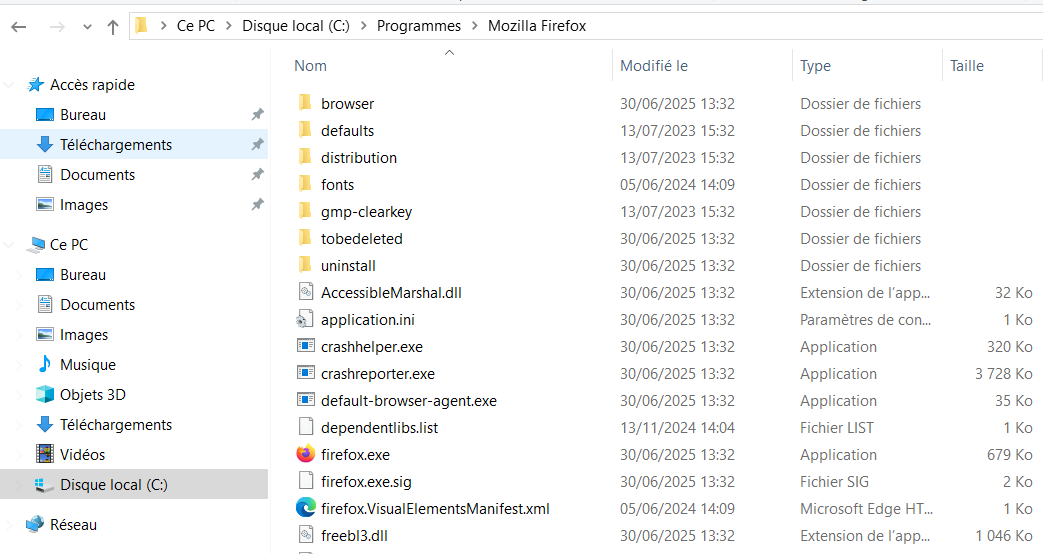Collapse the Ce PC tree node

click(x=9, y=245)
